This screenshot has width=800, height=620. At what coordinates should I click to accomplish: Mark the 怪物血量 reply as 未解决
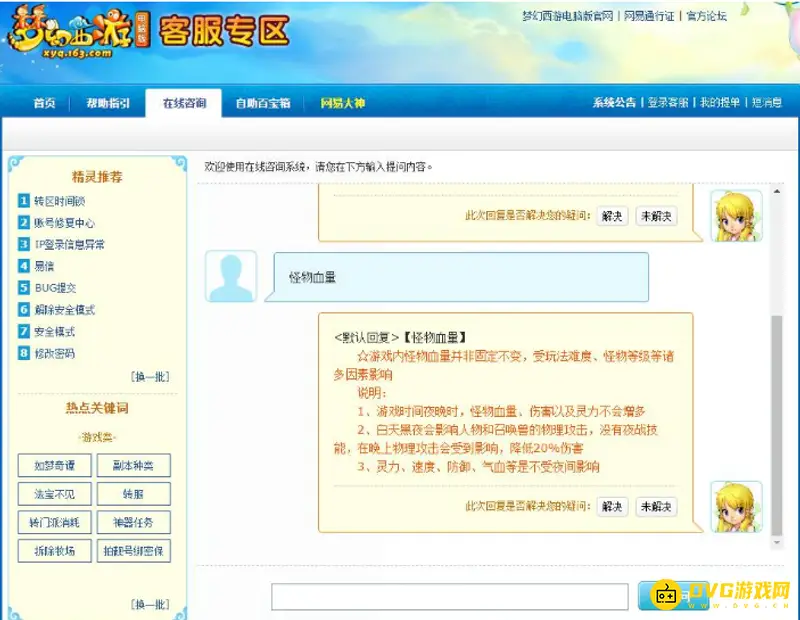656,507
